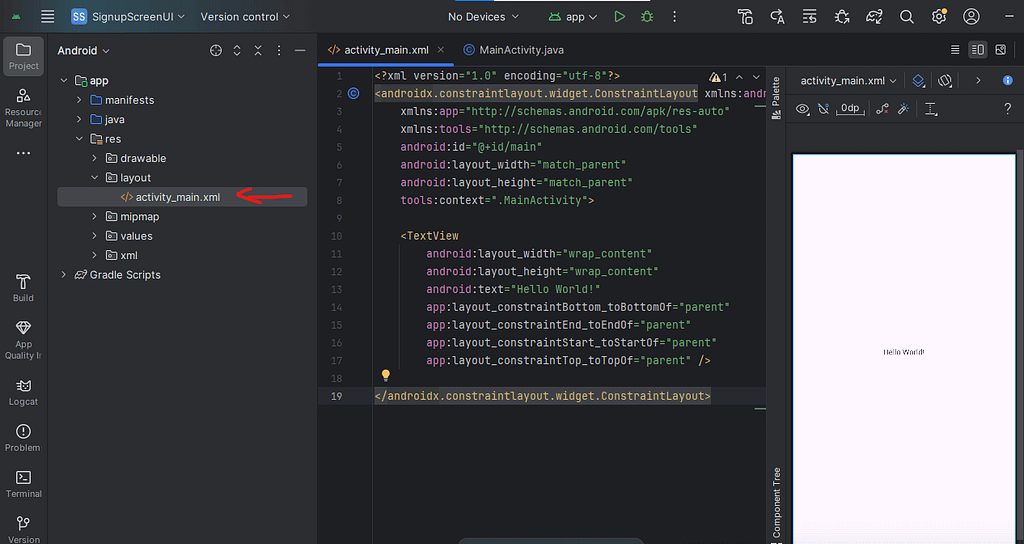Go to previous highlighted warning arrow
The height and width of the screenshot is (544, 1024).
coord(739,77)
